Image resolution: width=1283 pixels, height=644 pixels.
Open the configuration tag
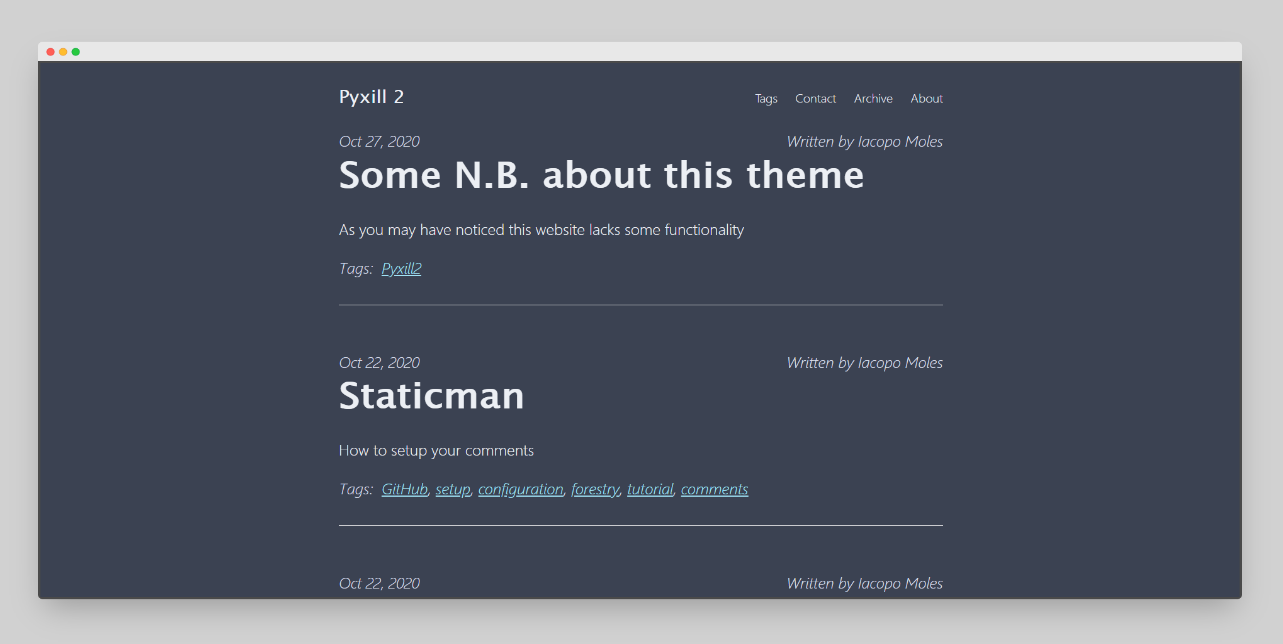coord(521,489)
